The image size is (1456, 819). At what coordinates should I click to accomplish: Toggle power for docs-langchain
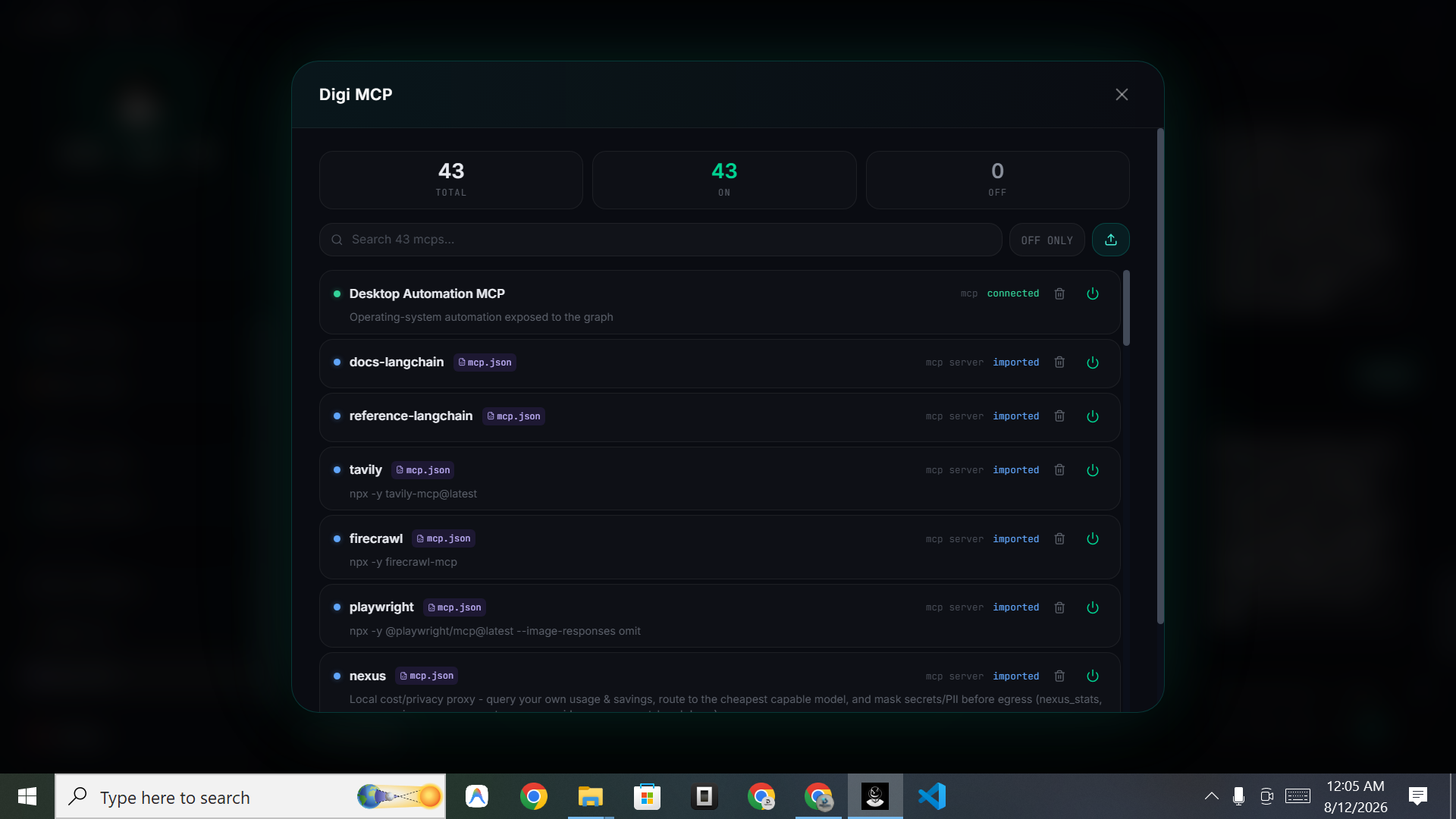pyautogui.click(x=1093, y=362)
